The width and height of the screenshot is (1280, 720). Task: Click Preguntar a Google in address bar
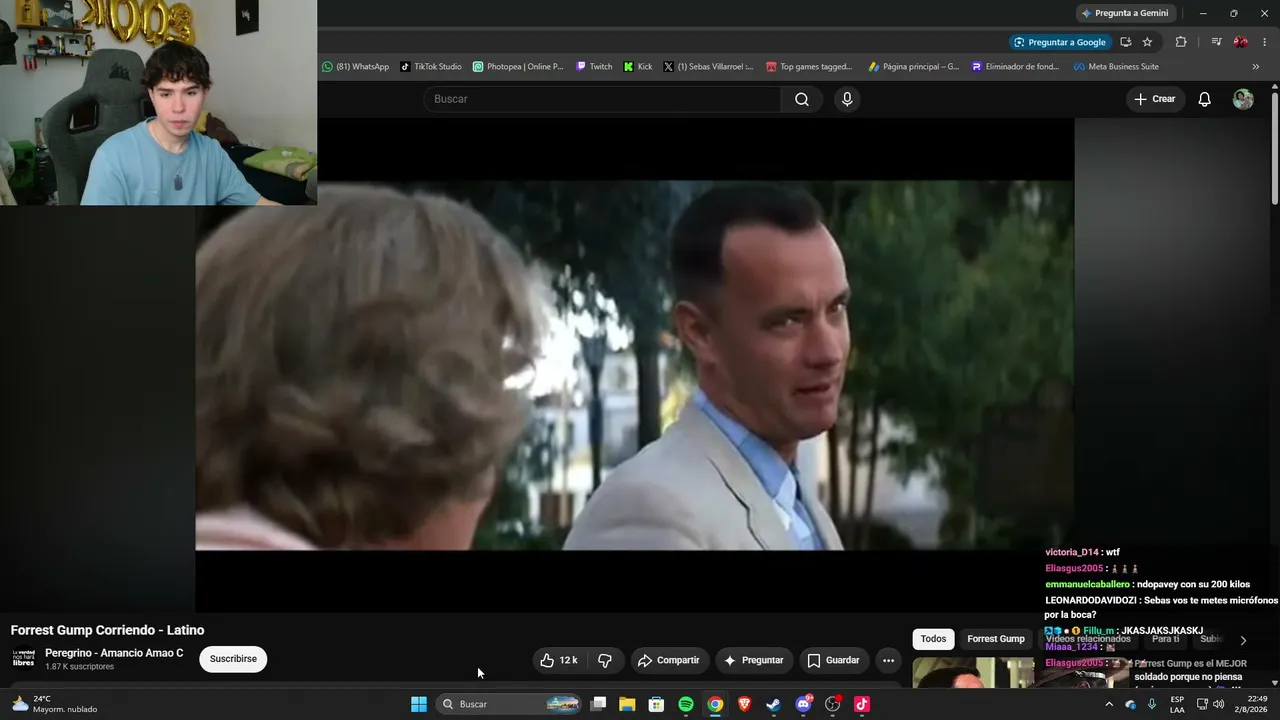[1059, 42]
